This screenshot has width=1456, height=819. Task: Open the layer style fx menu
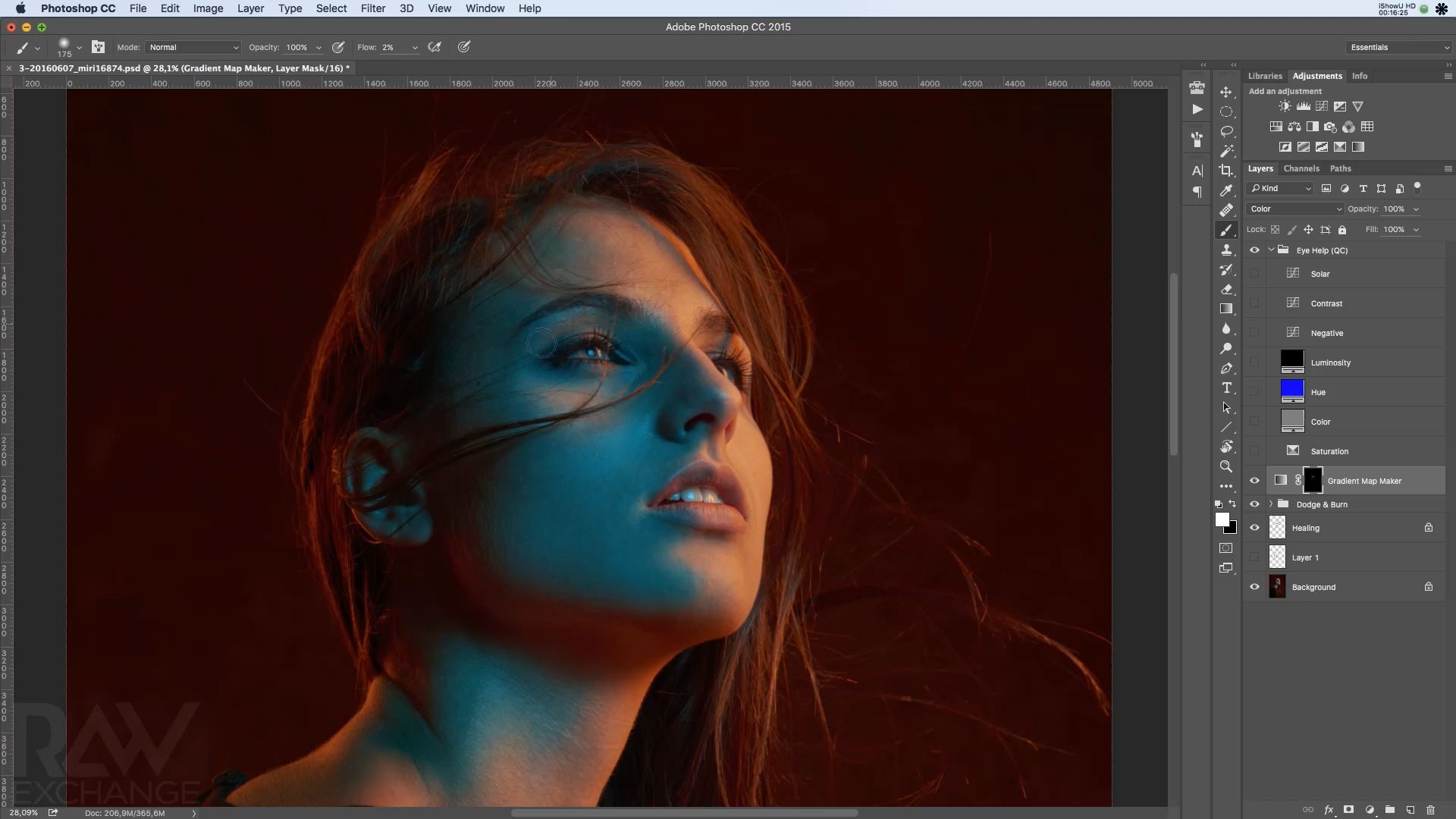(1329, 810)
